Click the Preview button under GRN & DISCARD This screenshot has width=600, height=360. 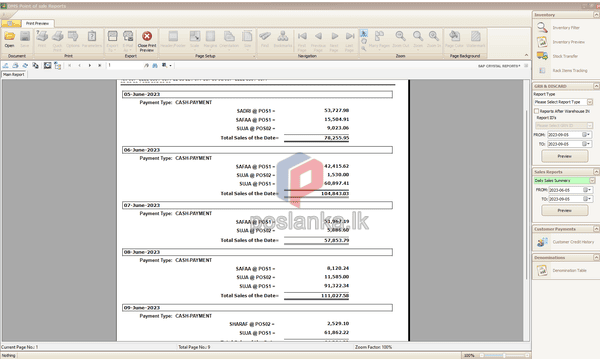[565, 156]
